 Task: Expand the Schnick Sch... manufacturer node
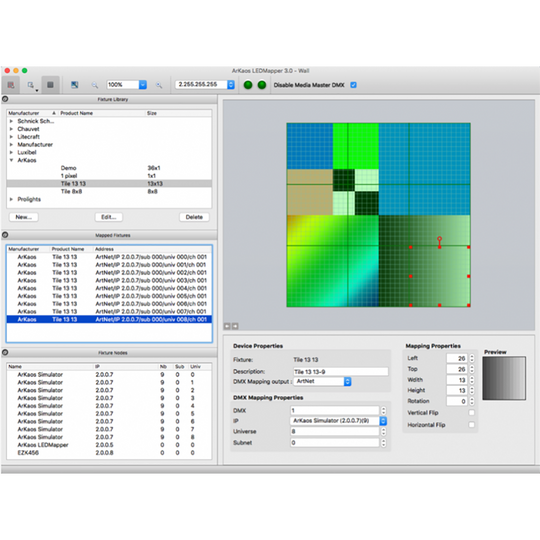coord(11,121)
